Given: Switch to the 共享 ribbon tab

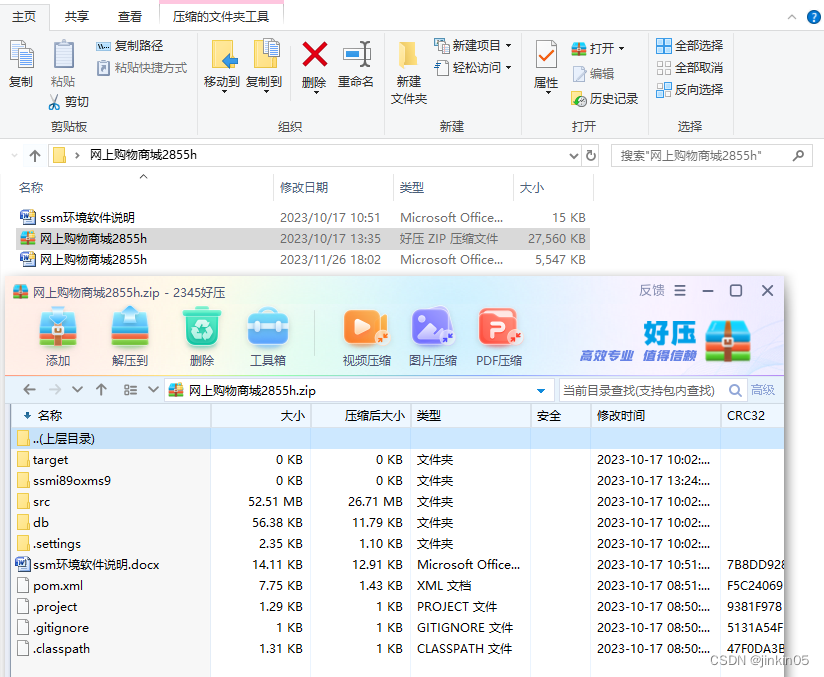Looking at the screenshot, I should pos(76,16).
